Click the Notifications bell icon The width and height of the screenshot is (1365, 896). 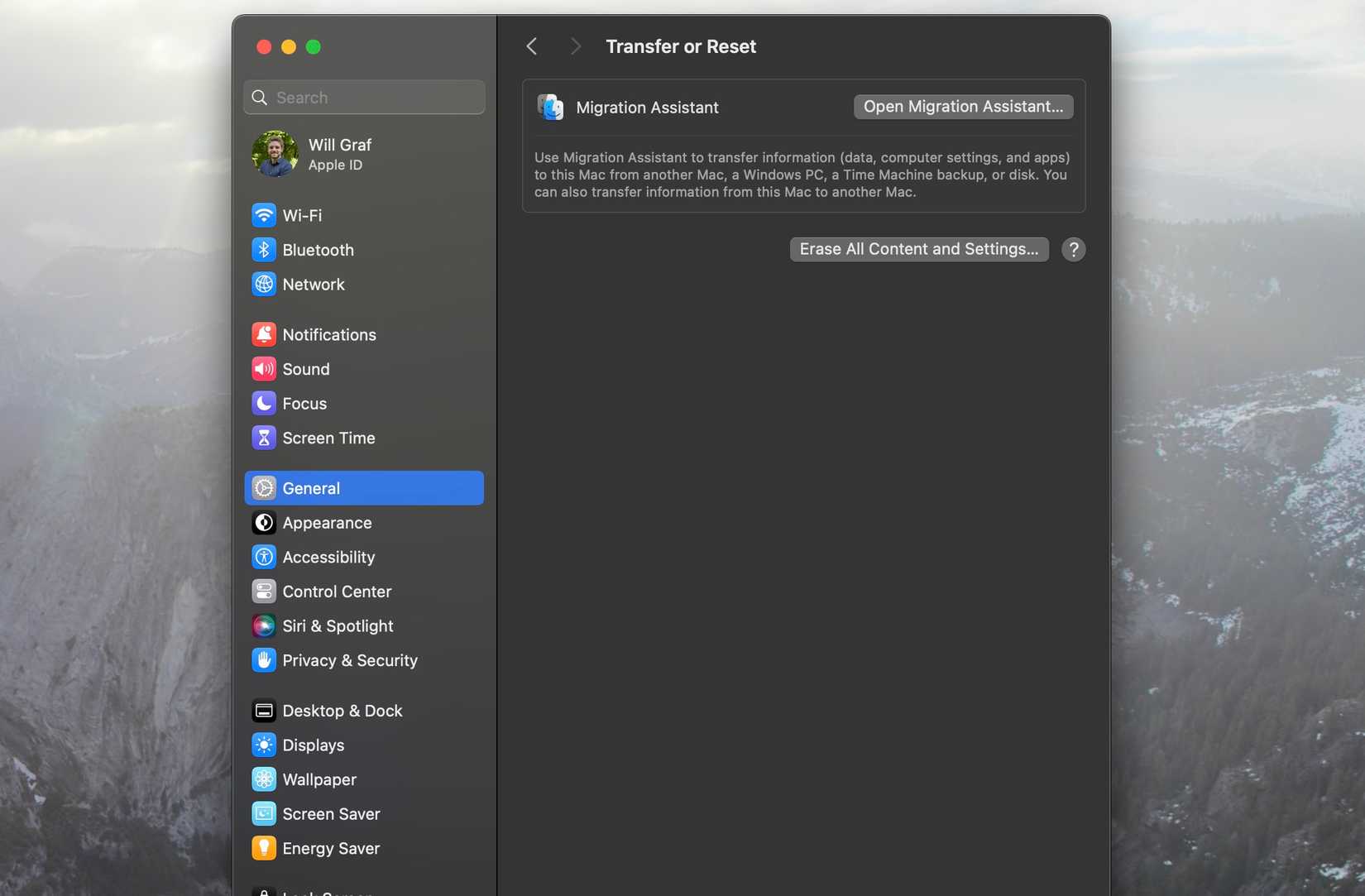point(263,334)
